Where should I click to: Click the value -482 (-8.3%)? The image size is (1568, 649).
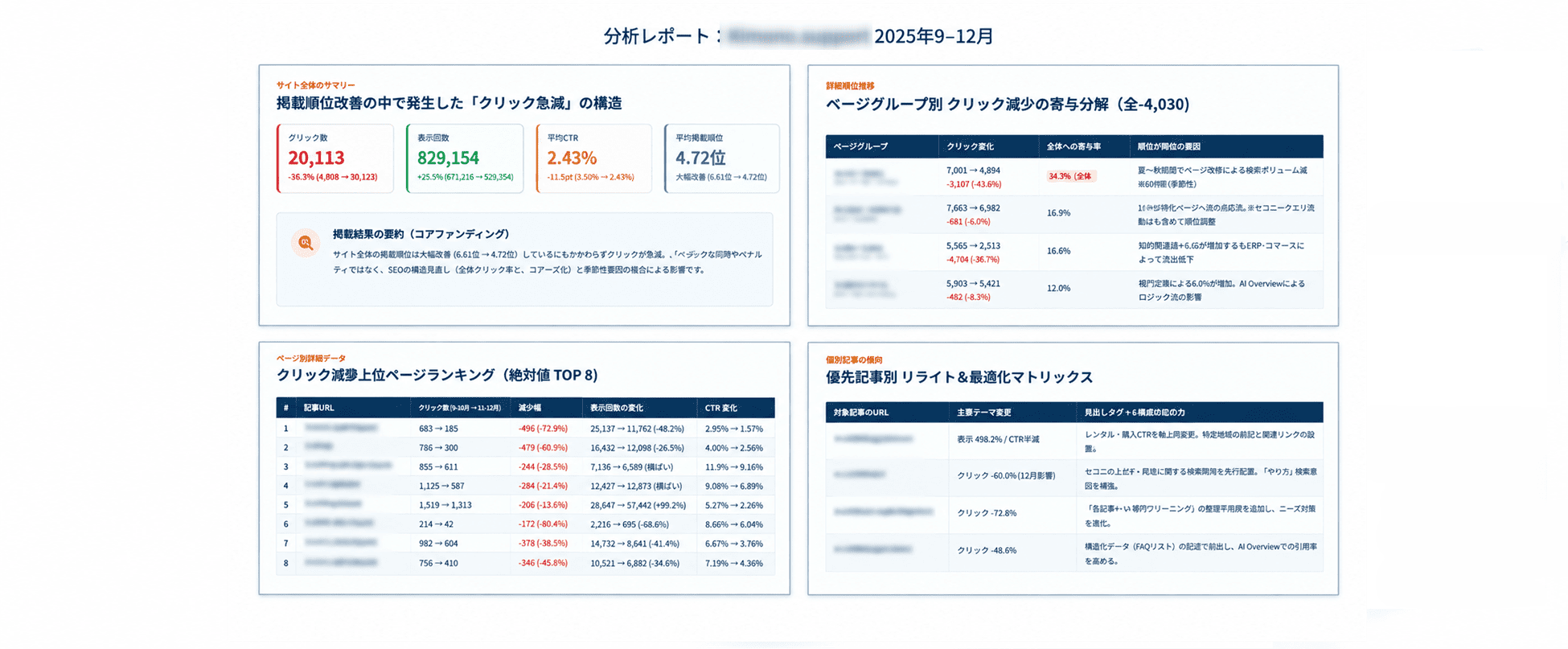968,298
